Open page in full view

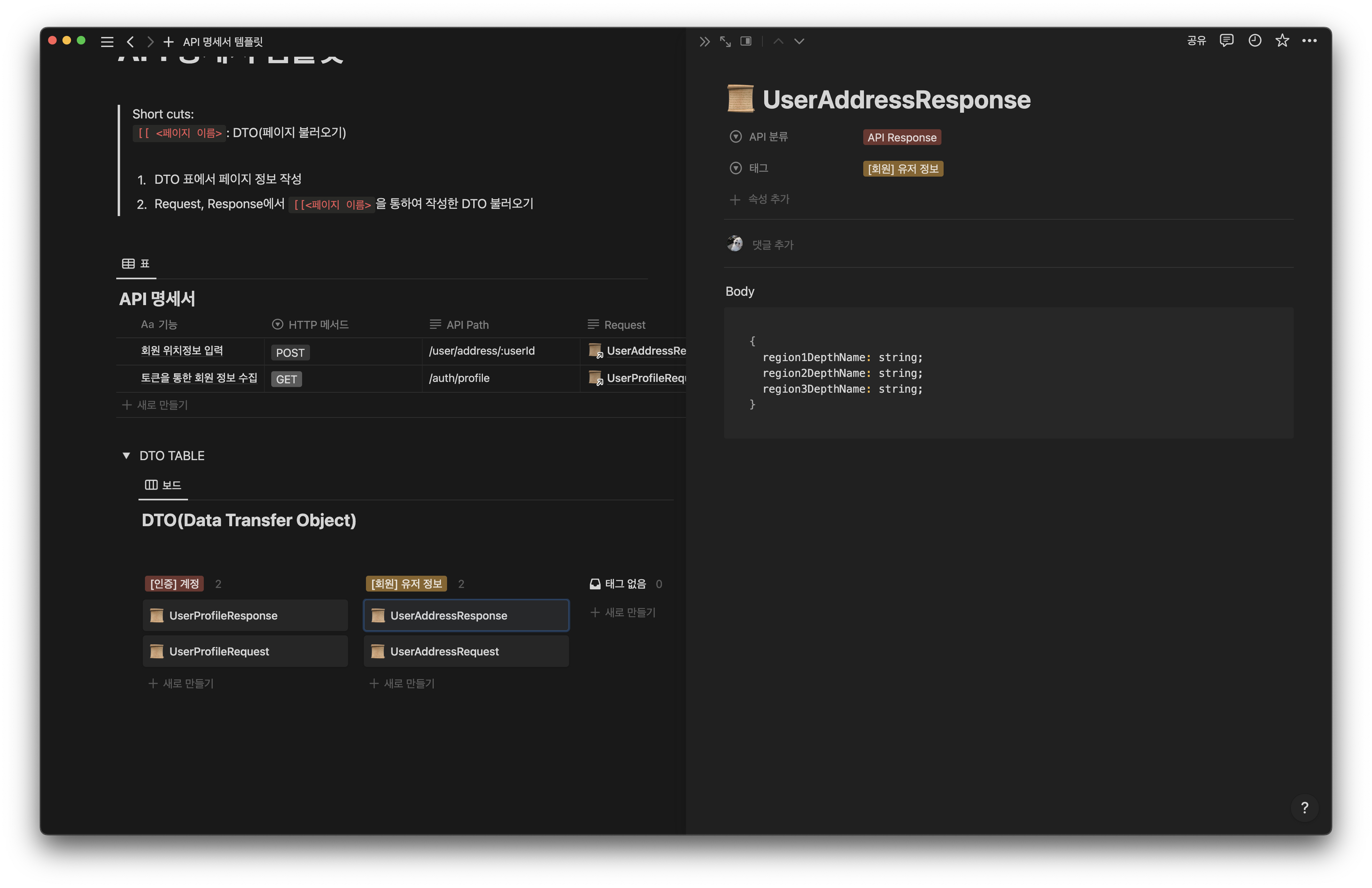coord(725,42)
